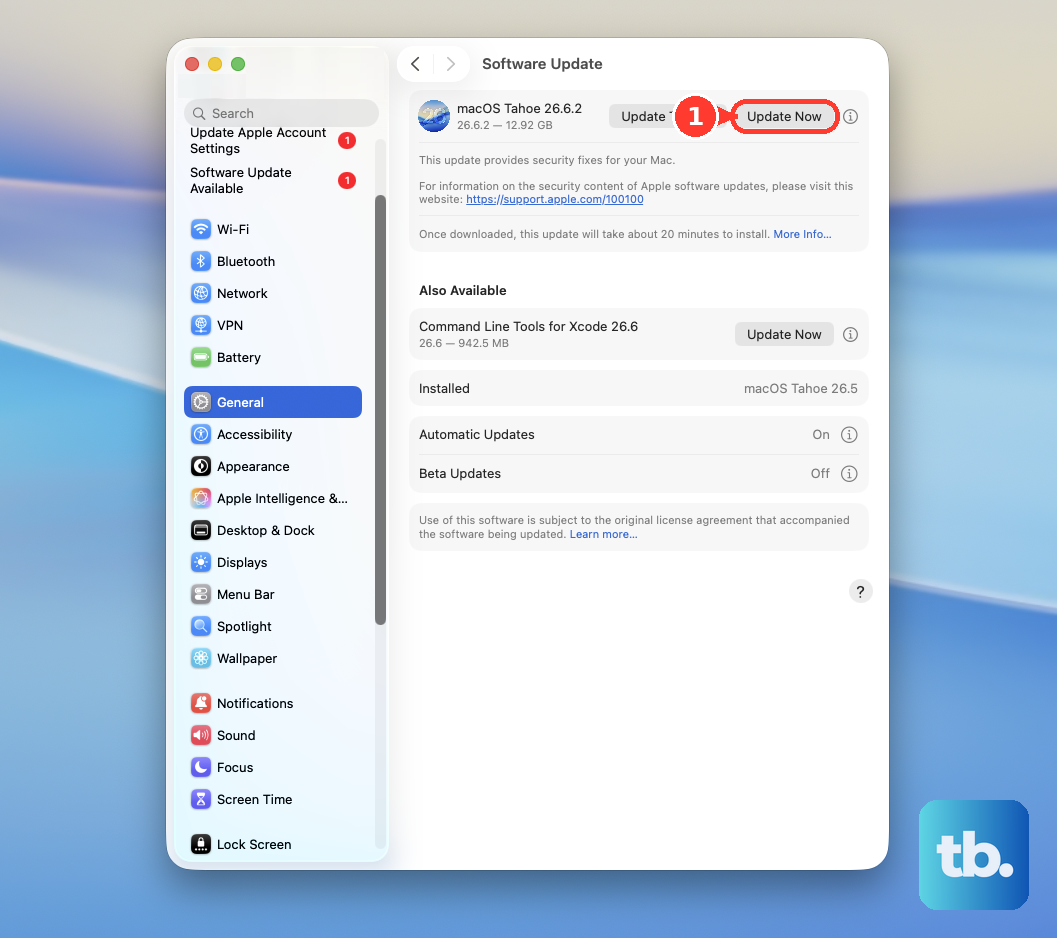Select Battery in the sidebar
This screenshot has width=1057, height=938.
click(x=272, y=357)
